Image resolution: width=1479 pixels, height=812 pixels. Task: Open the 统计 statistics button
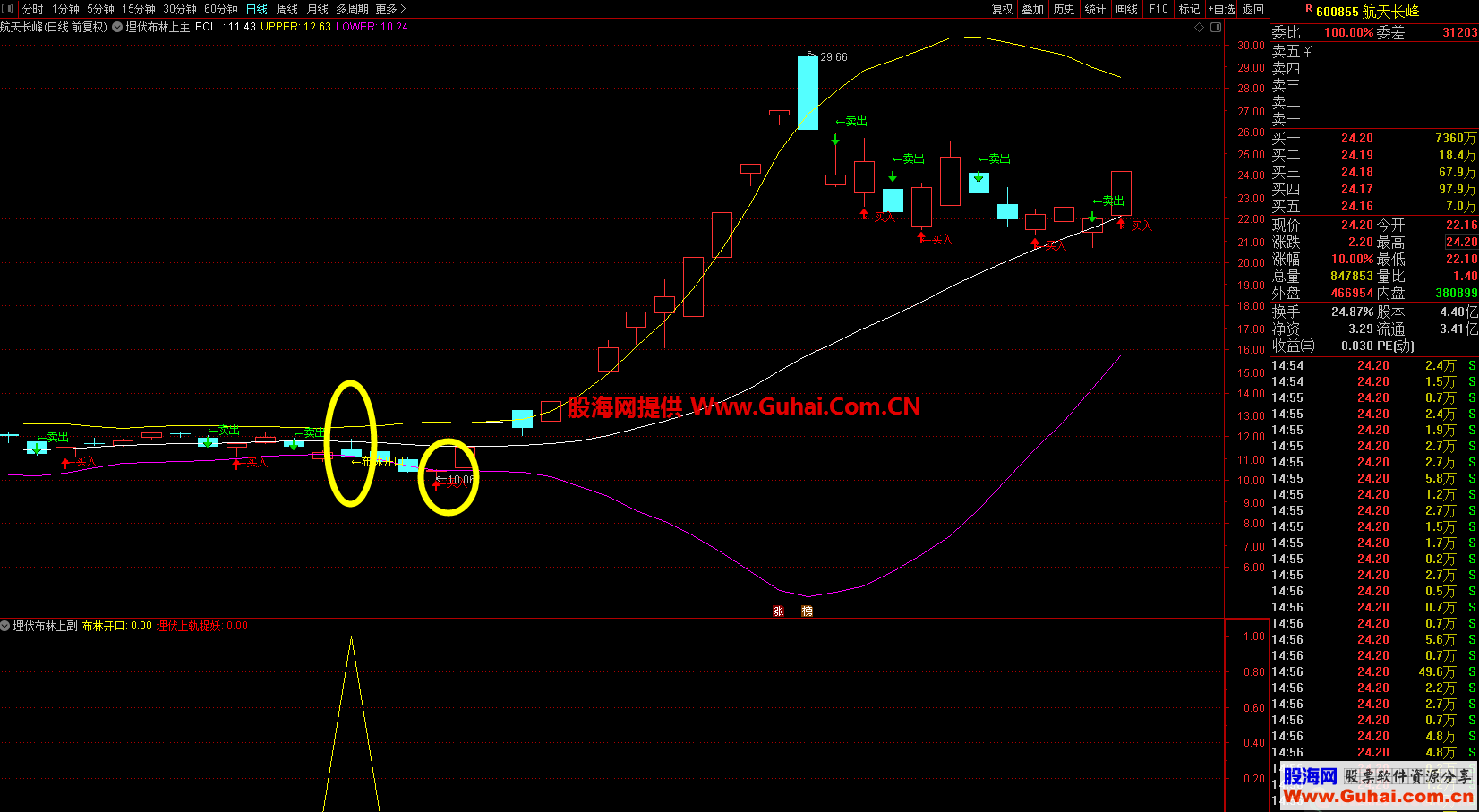pyautogui.click(x=1095, y=9)
